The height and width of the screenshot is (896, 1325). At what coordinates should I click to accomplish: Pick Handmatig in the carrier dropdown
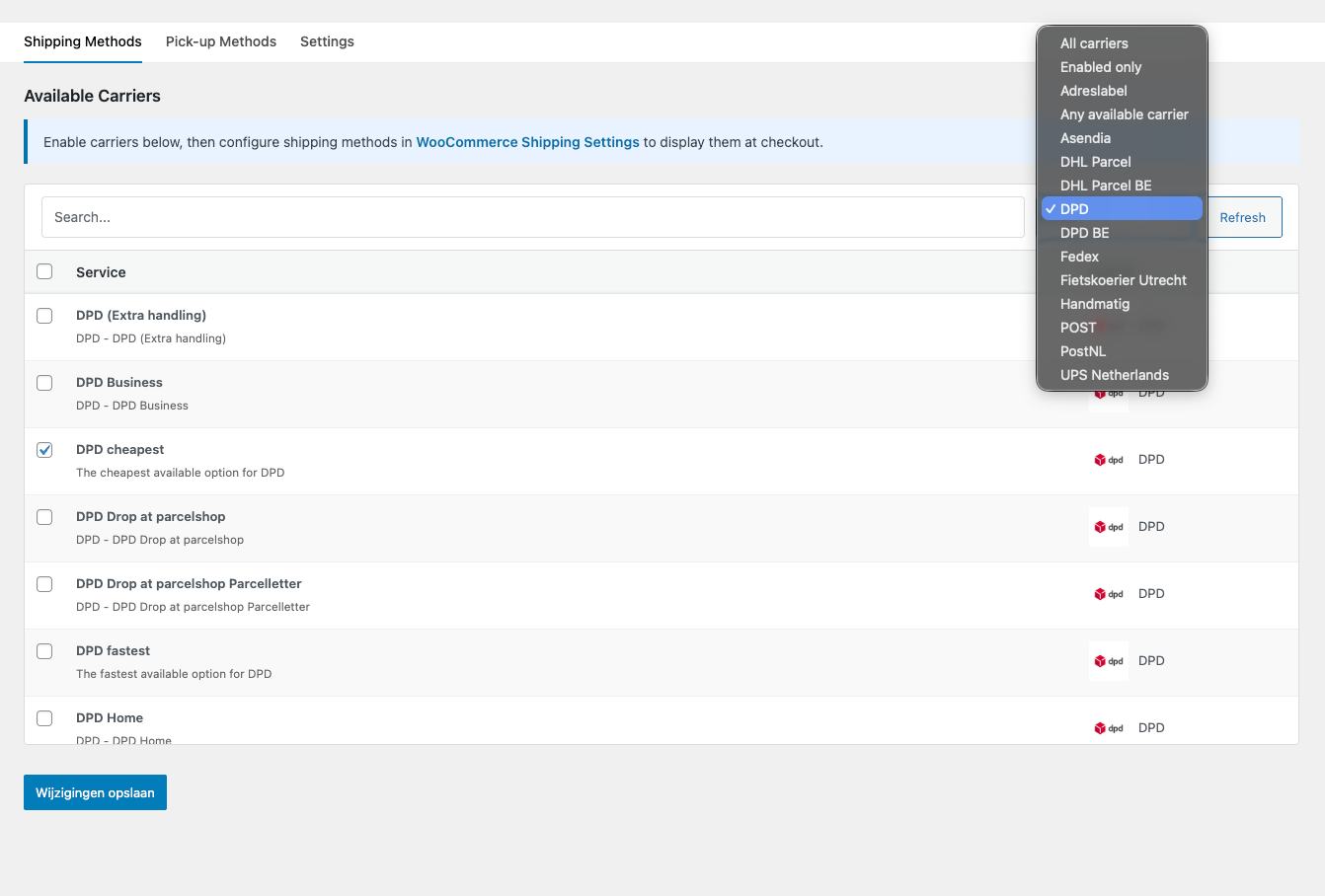pos(1122,304)
